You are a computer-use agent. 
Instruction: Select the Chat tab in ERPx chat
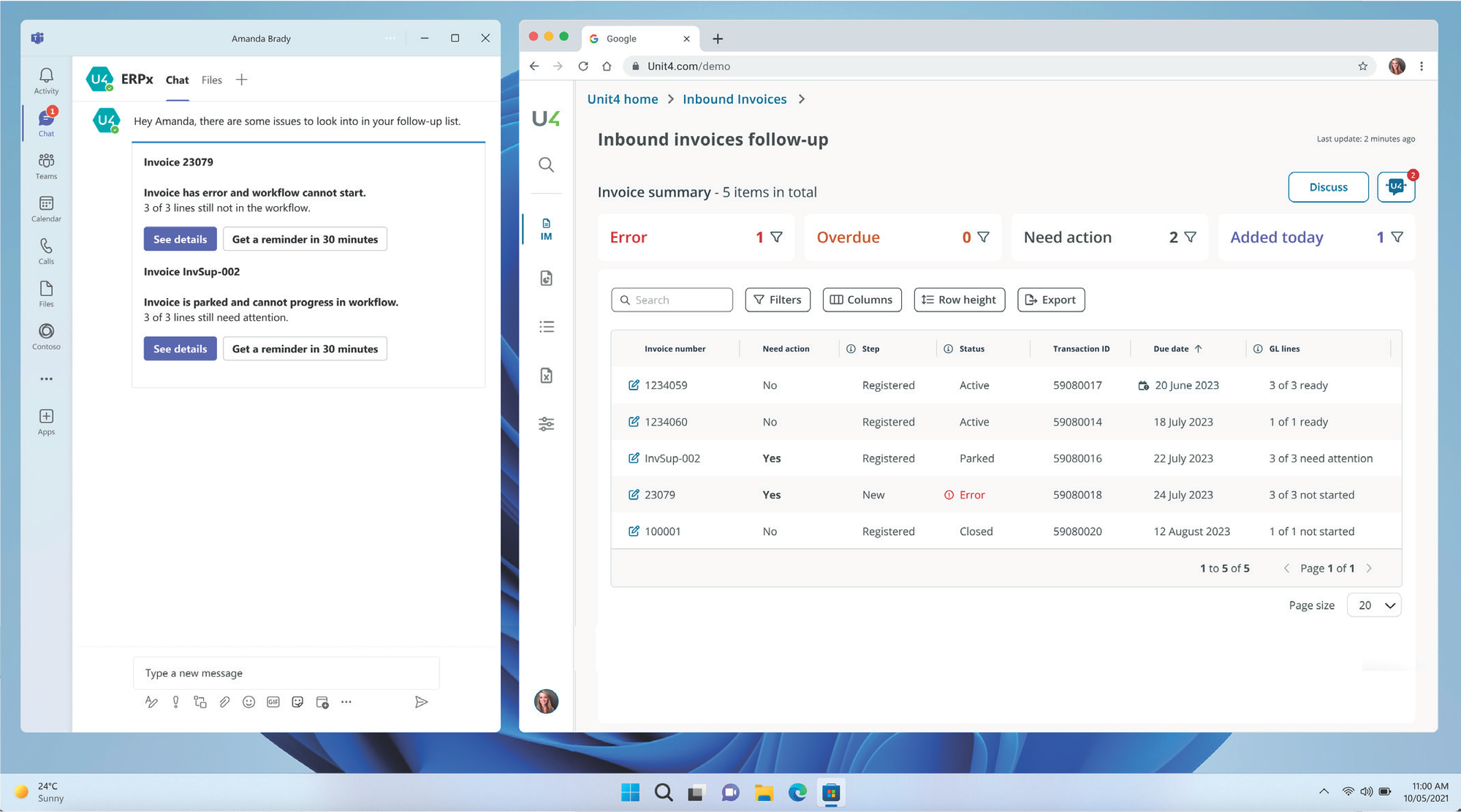pyautogui.click(x=177, y=80)
